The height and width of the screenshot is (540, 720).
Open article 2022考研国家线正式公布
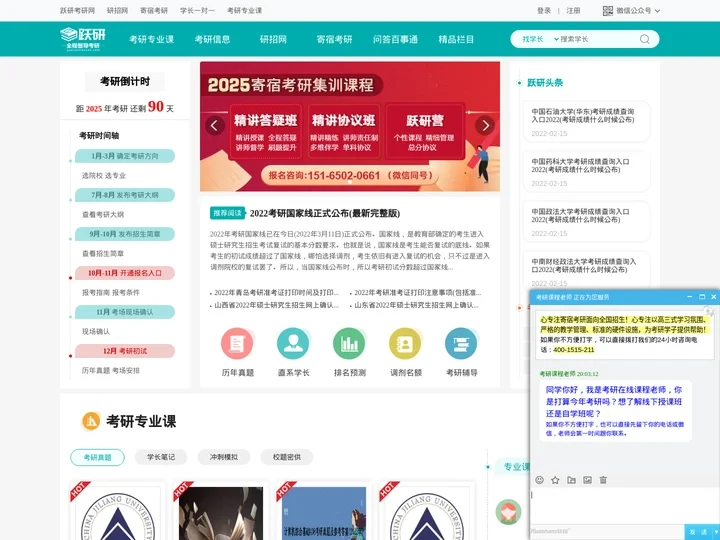click(325, 213)
